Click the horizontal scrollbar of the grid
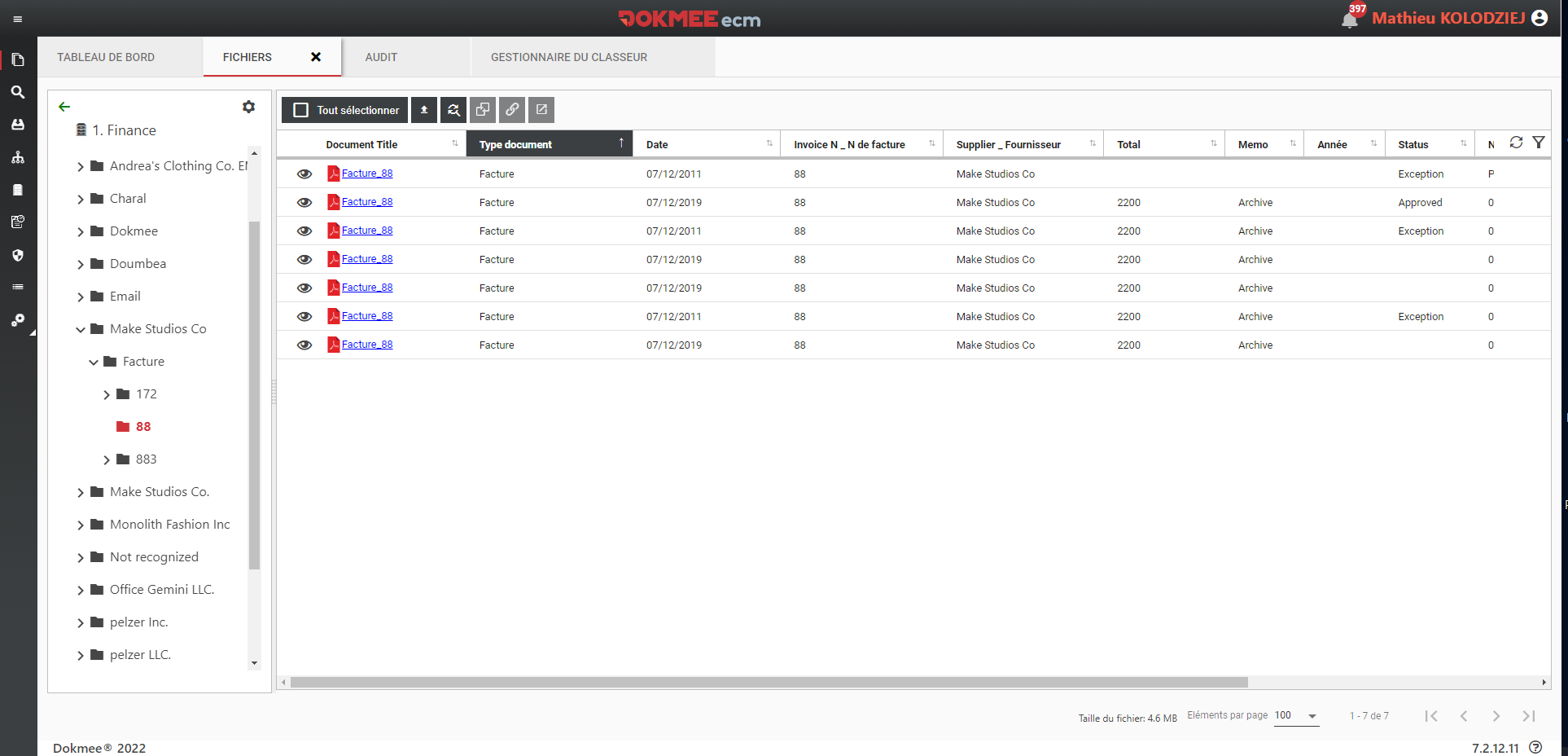Viewport: 1568px width, 756px height. point(769,682)
